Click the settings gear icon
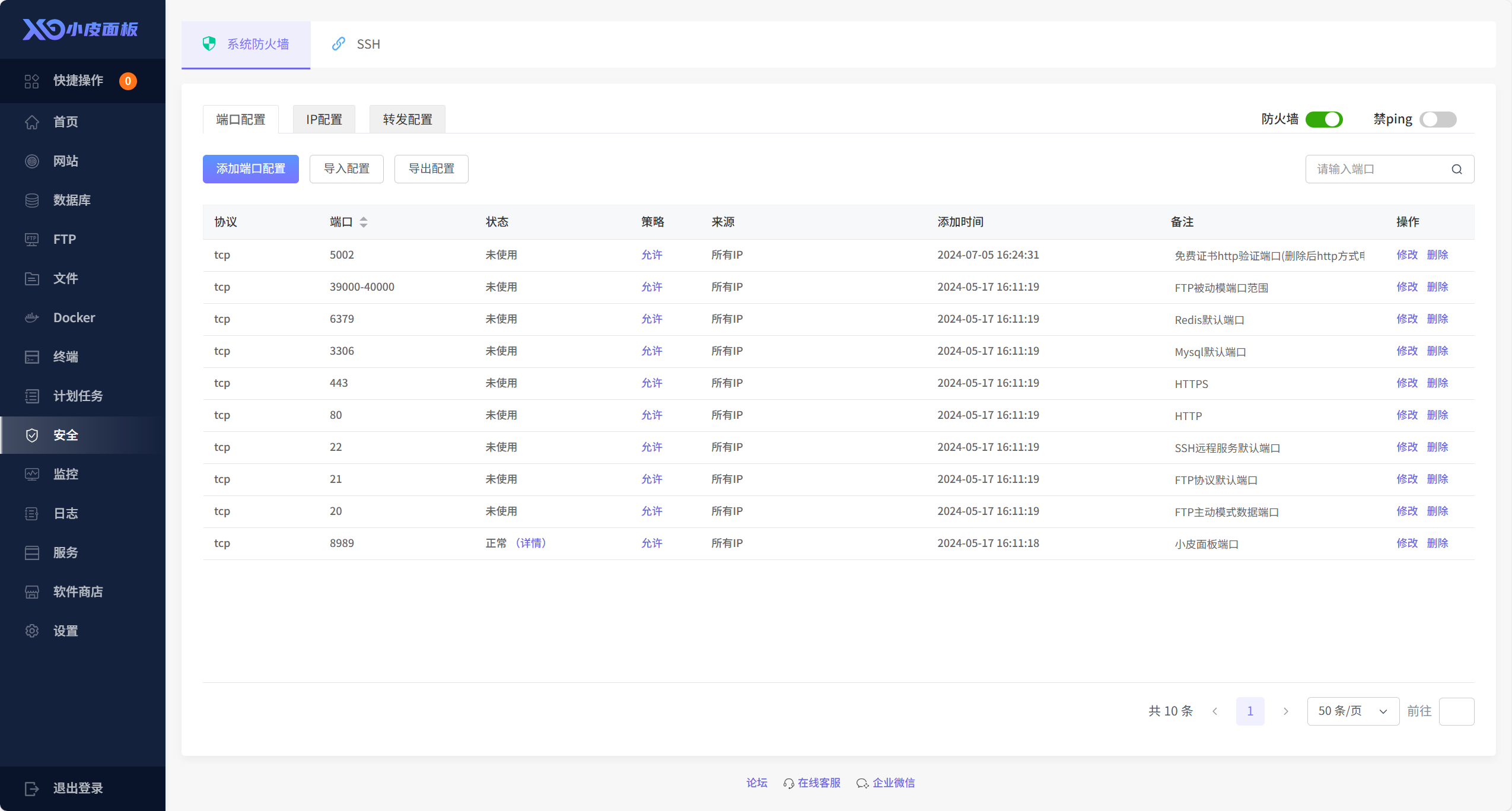The height and width of the screenshot is (811, 1512). [32, 631]
